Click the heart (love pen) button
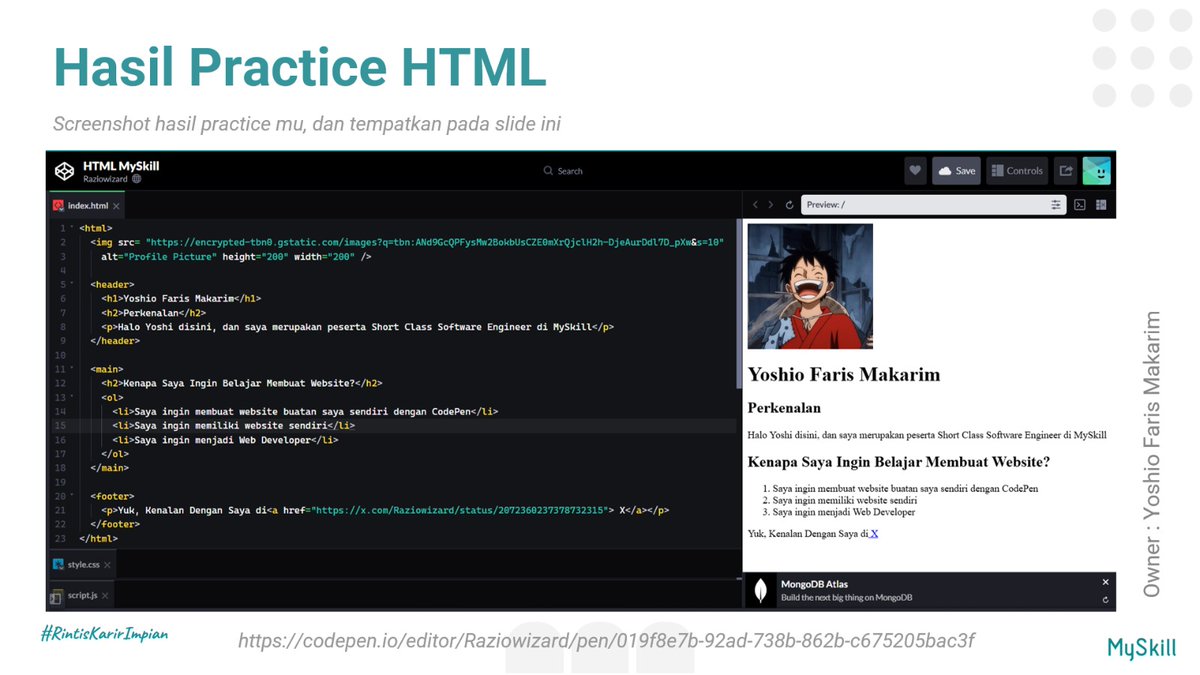 coord(915,171)
